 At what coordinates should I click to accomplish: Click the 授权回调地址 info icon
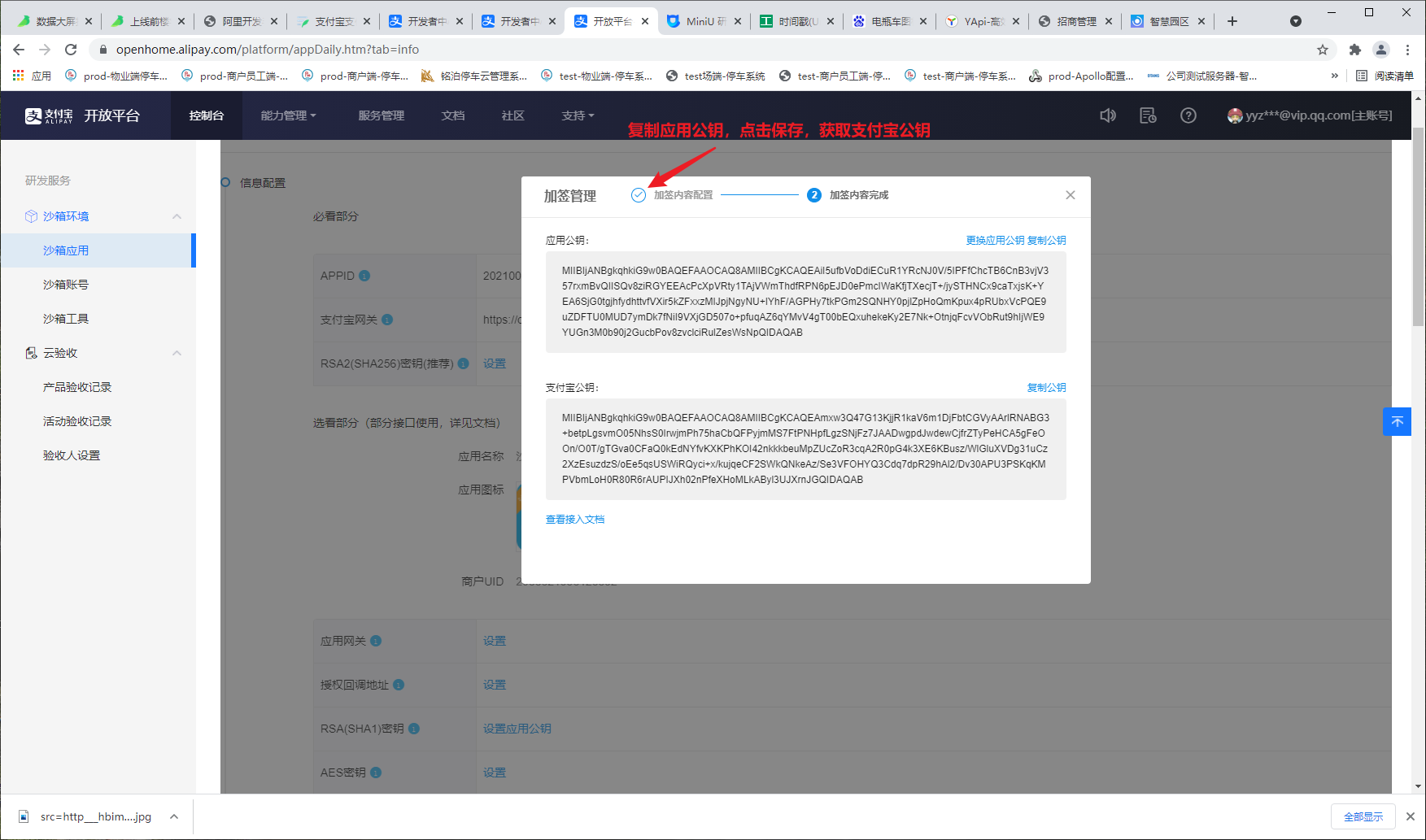click(399, 685)
